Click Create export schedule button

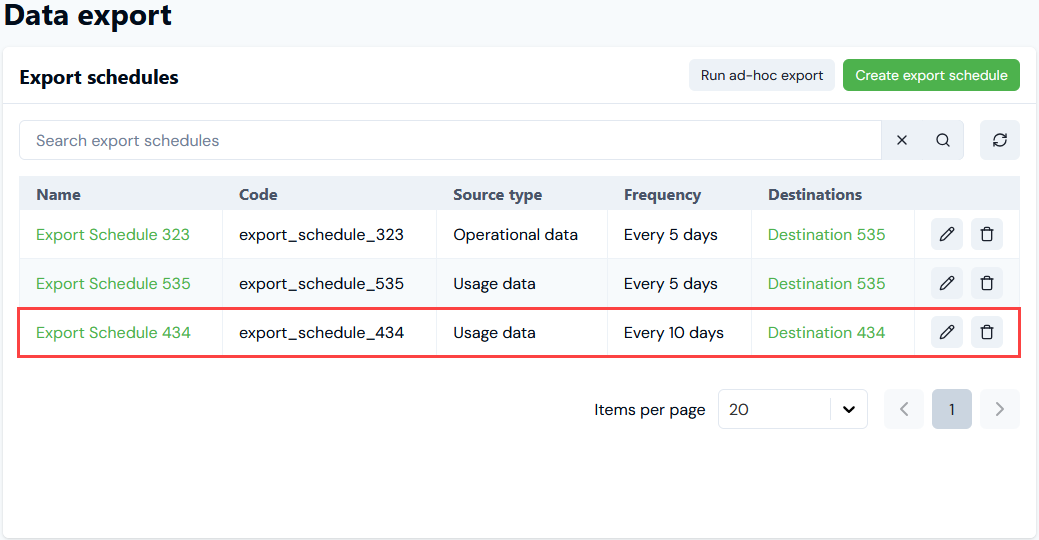(x=931, y=76)
